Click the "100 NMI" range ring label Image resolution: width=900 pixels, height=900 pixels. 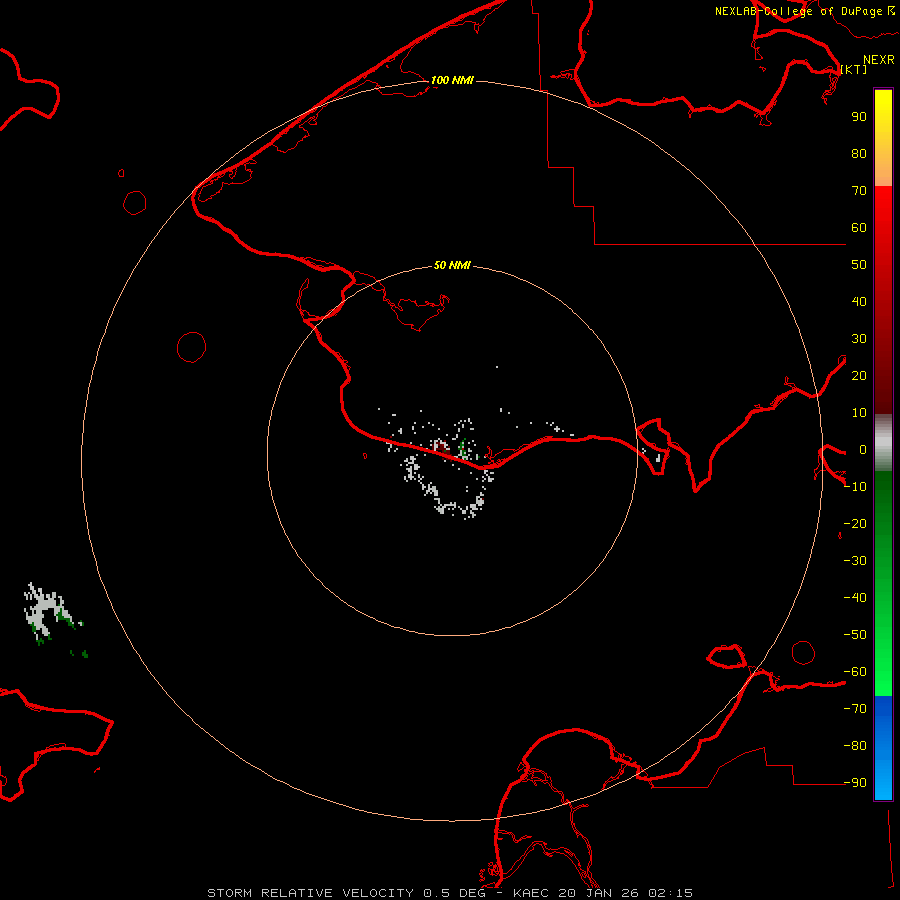452,80
